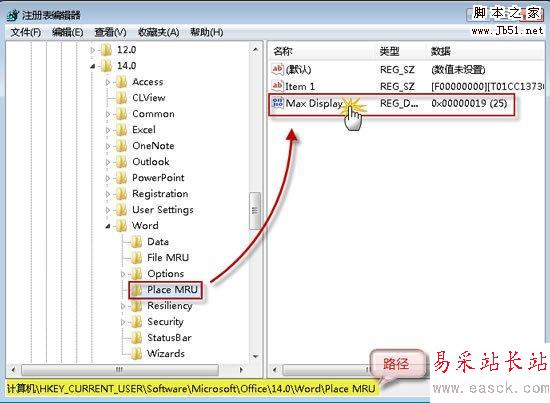Click the Place MRU folder icon
The height and width of the screenshot is (403, 550).
tap(136, 290)
